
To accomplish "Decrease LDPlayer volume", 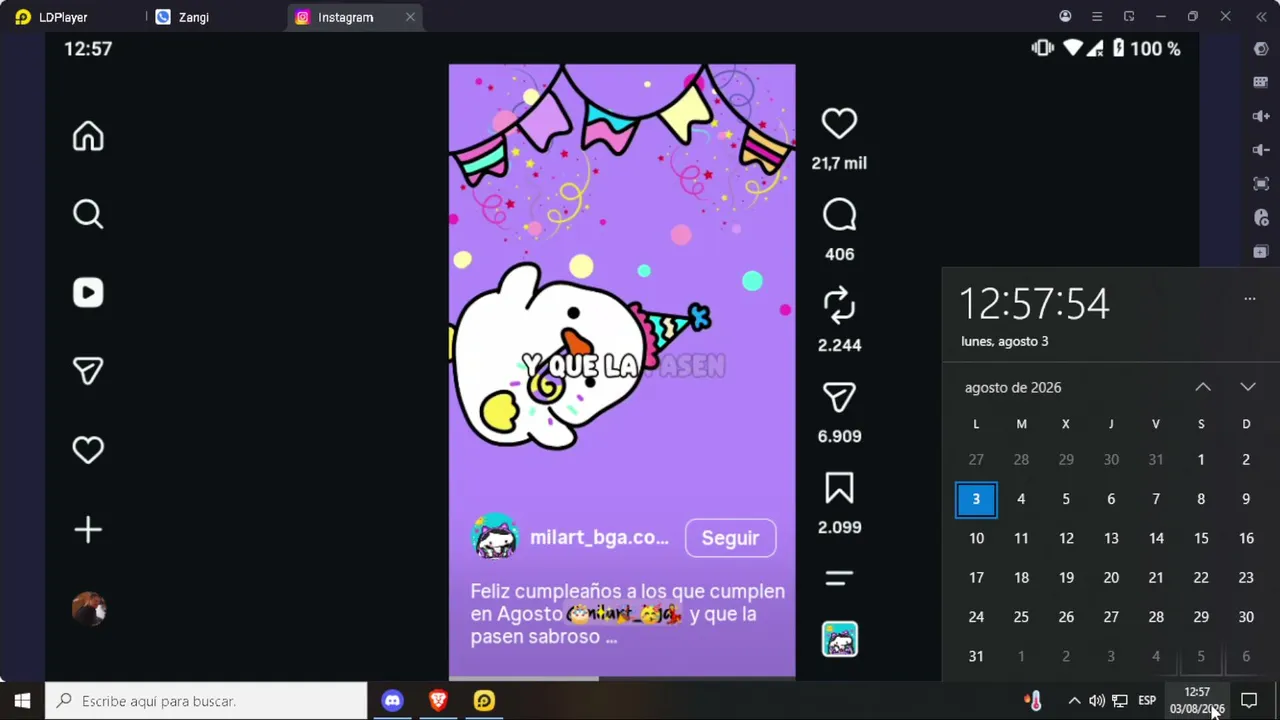I will pos(1261,150).
